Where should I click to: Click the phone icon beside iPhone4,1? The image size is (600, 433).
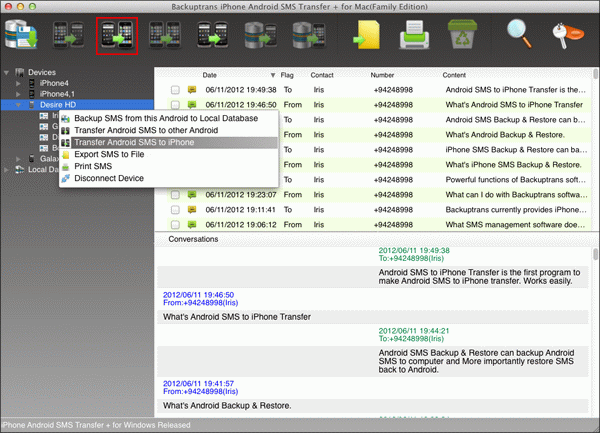(x=31, y=94)
